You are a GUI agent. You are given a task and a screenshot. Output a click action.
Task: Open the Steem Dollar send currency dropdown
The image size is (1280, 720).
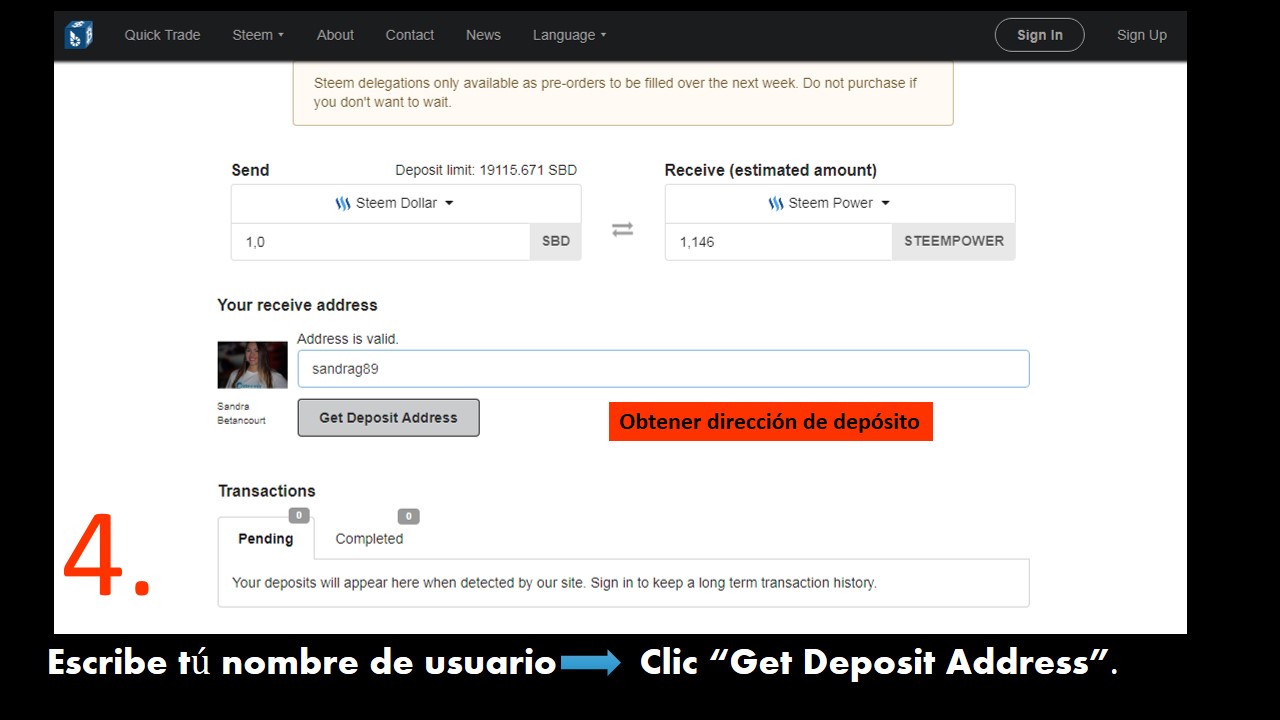coord(406,203)
